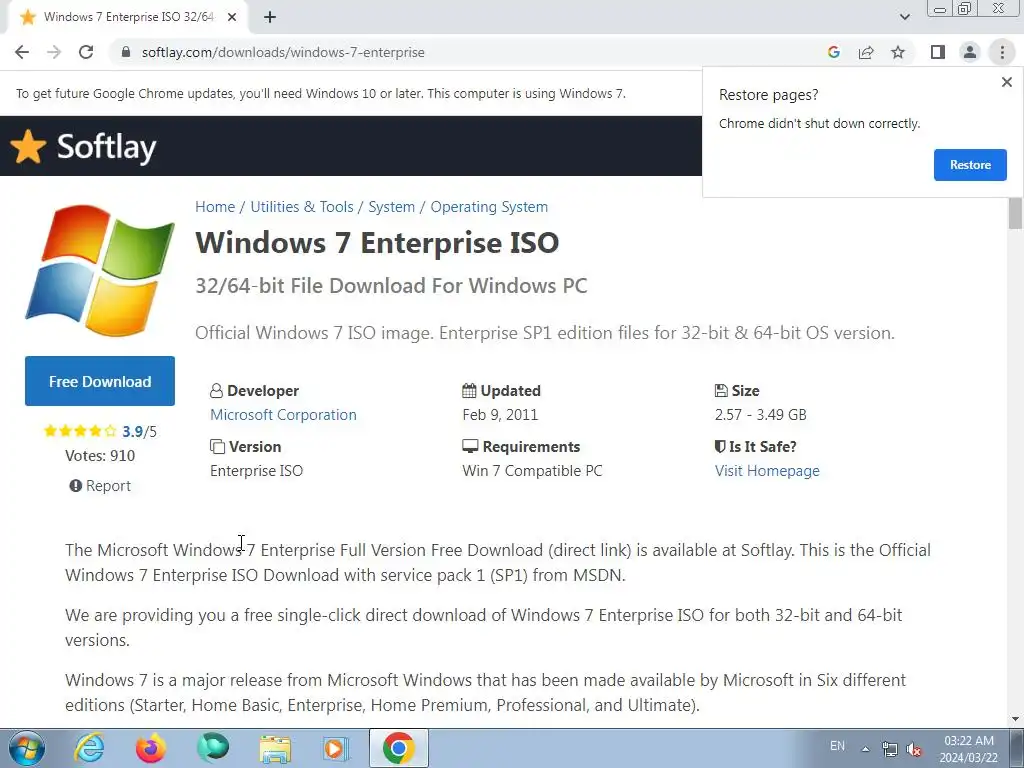The width and height of the screenshot is (1024, 768).
Task: Click the network tray icon
Action: coord(889,749)
